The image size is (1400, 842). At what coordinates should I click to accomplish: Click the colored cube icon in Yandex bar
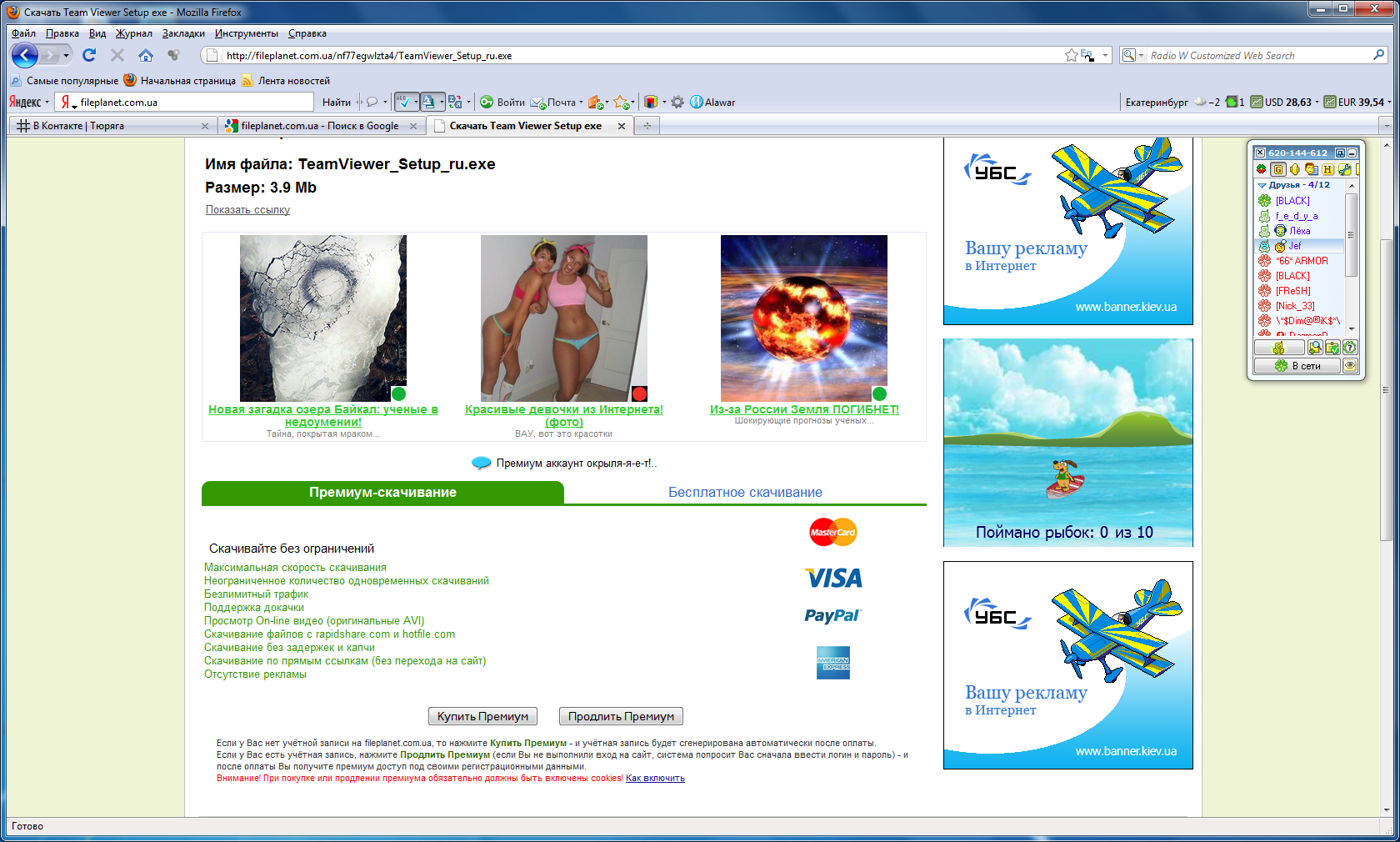(651, 102)
